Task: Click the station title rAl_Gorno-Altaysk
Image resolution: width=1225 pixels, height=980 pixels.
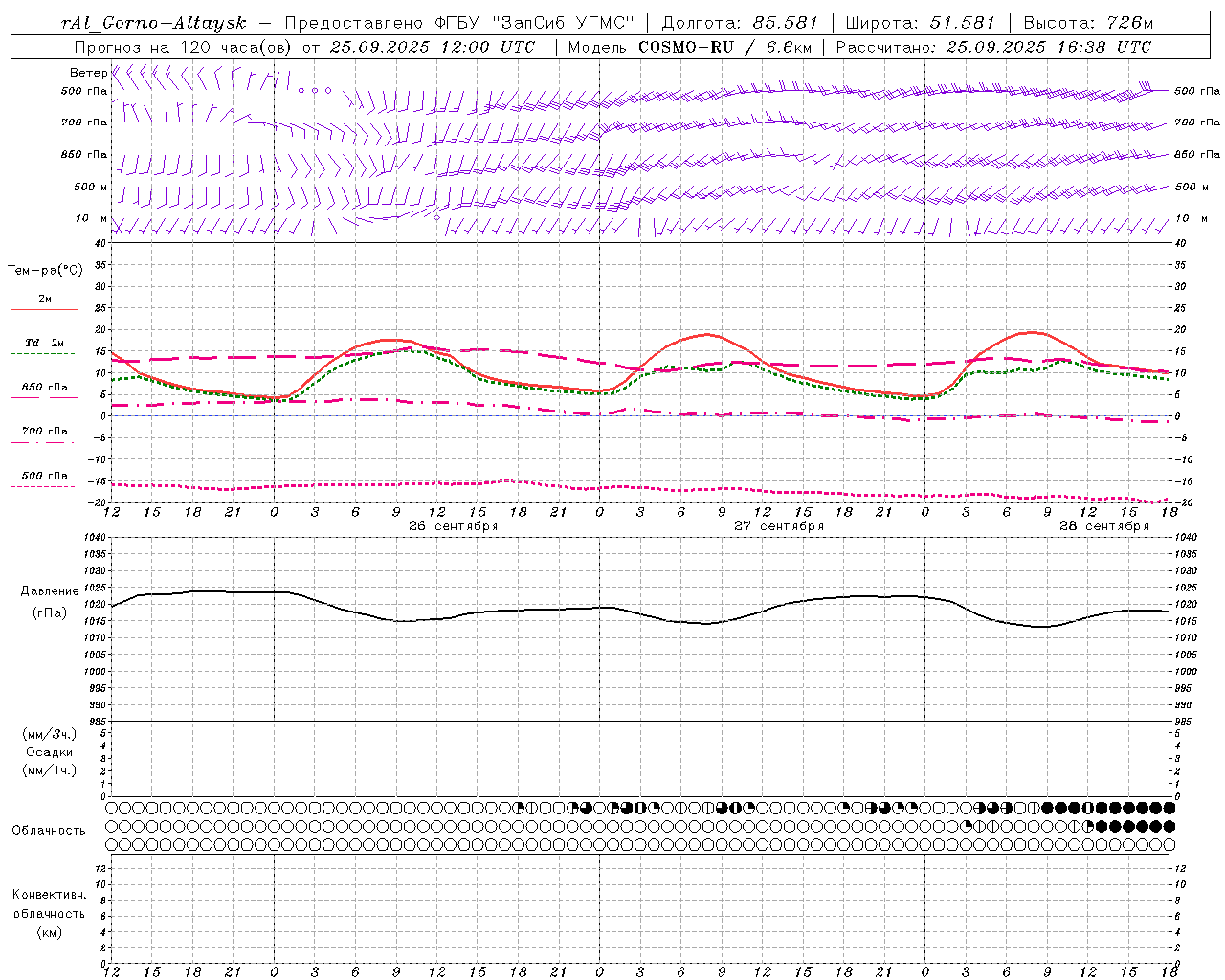Action: [x=153, y=23]
